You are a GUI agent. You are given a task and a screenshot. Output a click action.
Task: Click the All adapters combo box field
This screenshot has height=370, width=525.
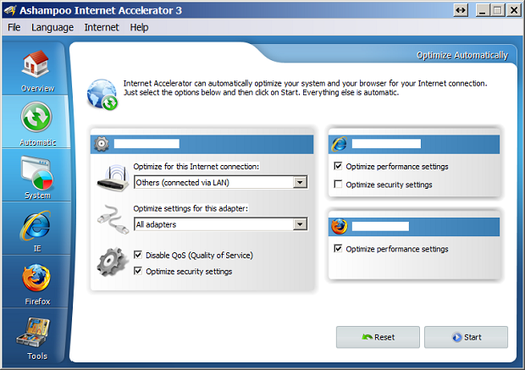[x=221, y=224]
